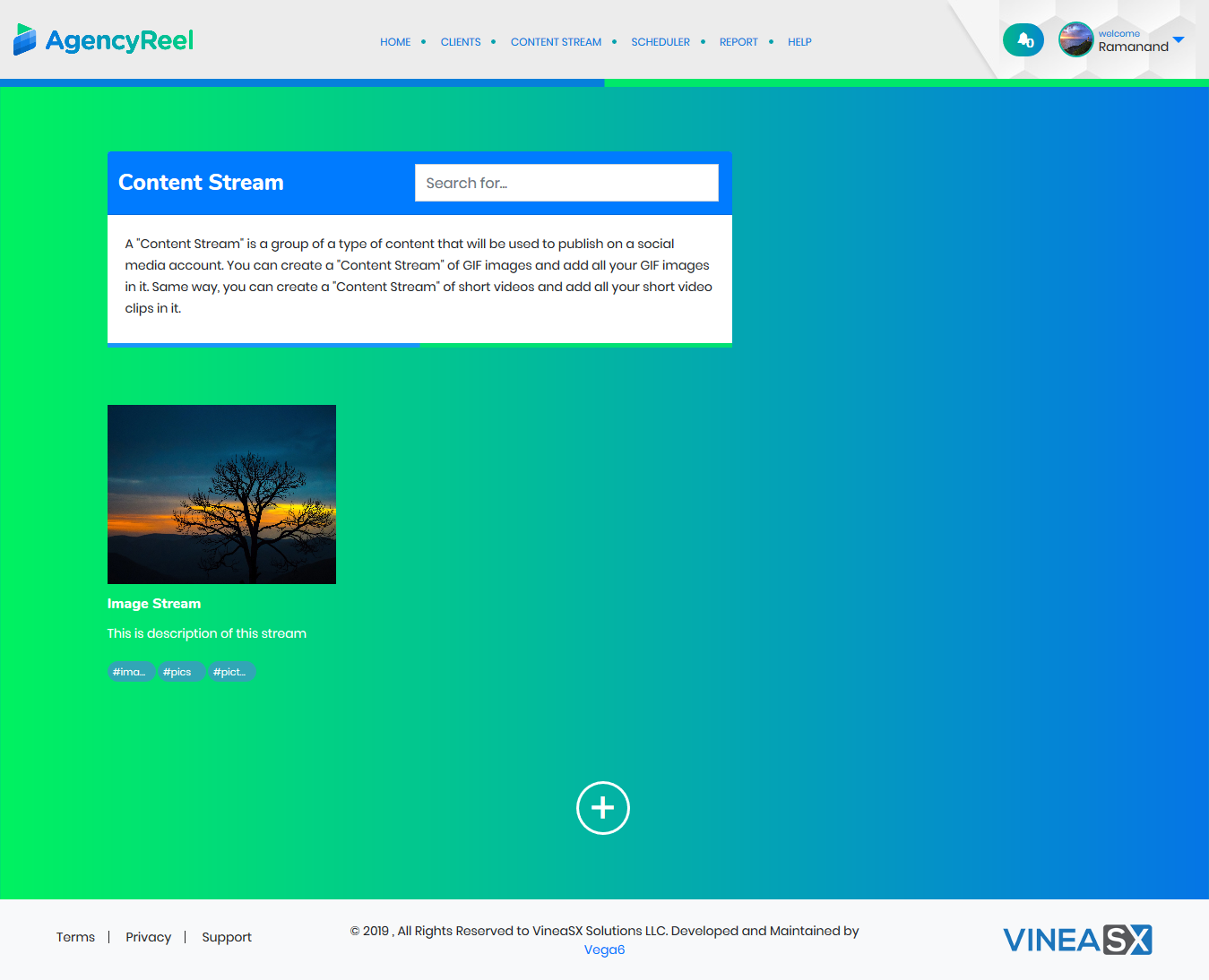Open the CLIENTS section
This screenshot has width=1209, height=980.
[x=460, y=41]
